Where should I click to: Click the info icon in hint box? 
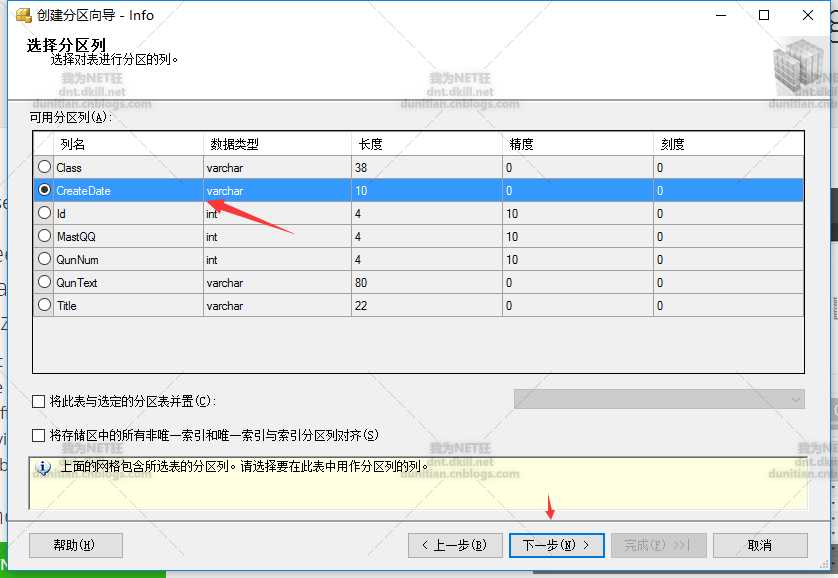[43, 468]
